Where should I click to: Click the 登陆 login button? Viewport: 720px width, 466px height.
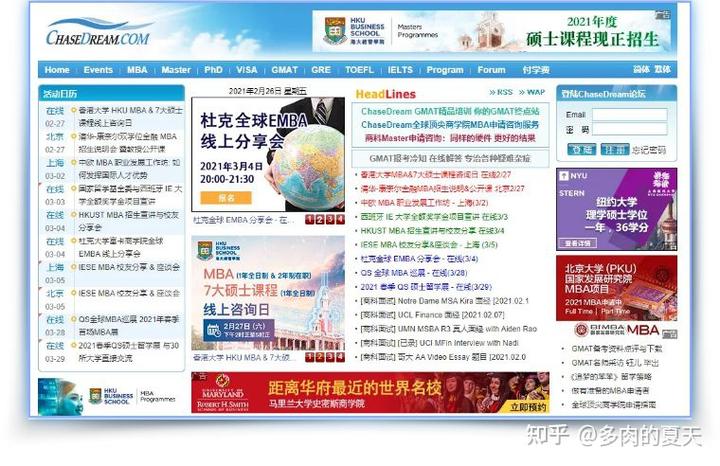tap(582, 149)
